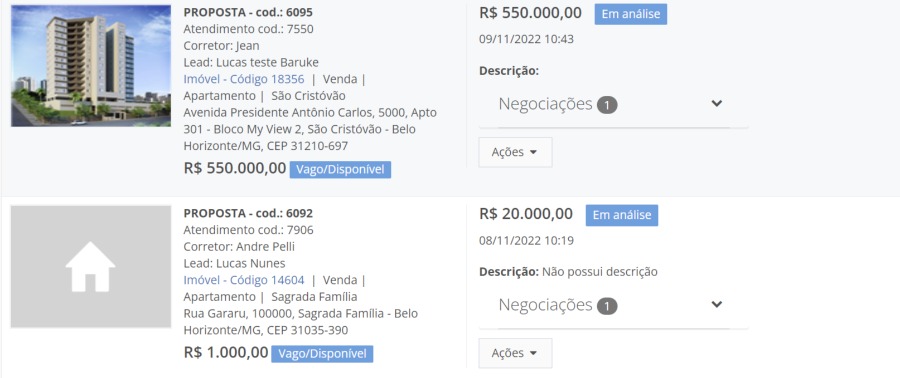
Task: Click the caret arrow in second Ações button
Action: [x=533, y=353]
